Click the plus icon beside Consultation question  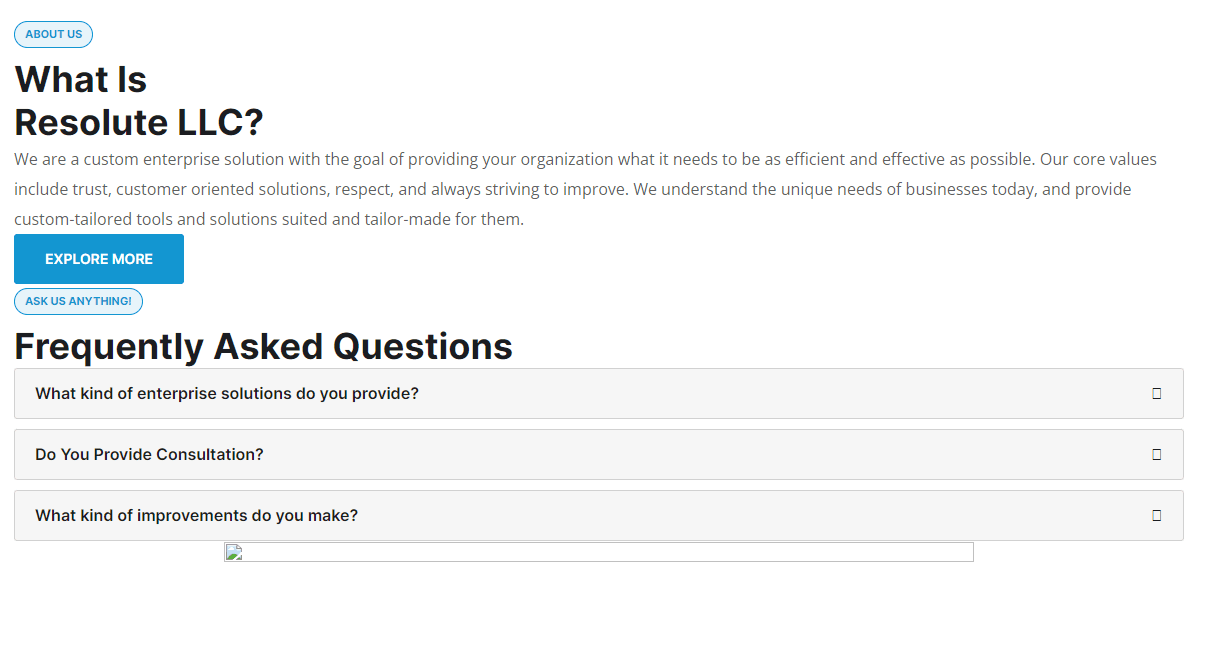coord(1156,455)
